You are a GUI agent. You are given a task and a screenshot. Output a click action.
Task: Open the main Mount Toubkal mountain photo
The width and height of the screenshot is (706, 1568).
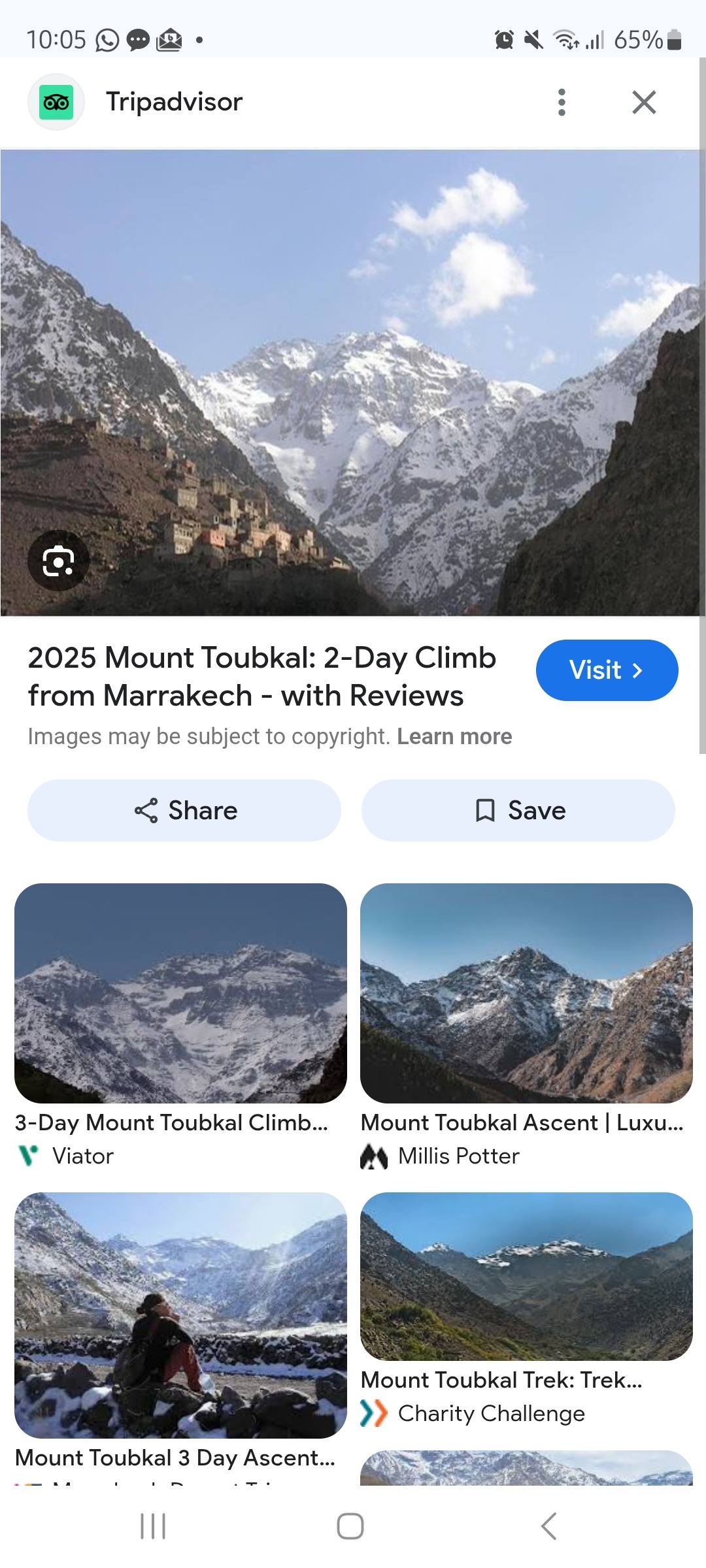coord(353,382)
